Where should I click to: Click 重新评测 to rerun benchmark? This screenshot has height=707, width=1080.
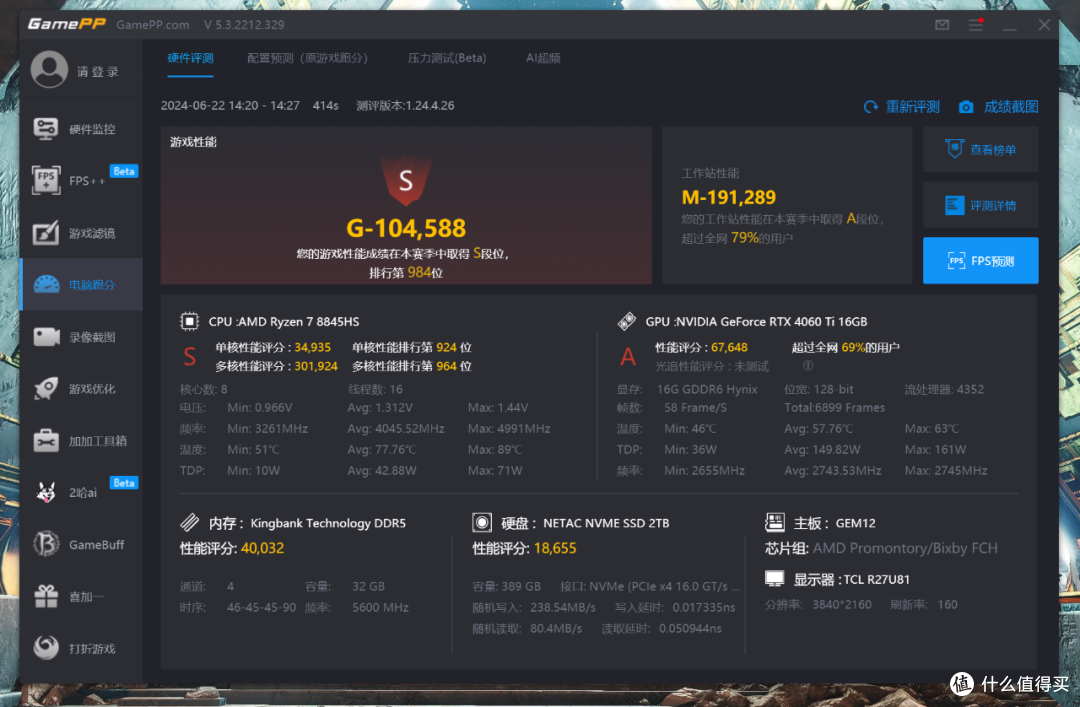(x=912, y=107)
